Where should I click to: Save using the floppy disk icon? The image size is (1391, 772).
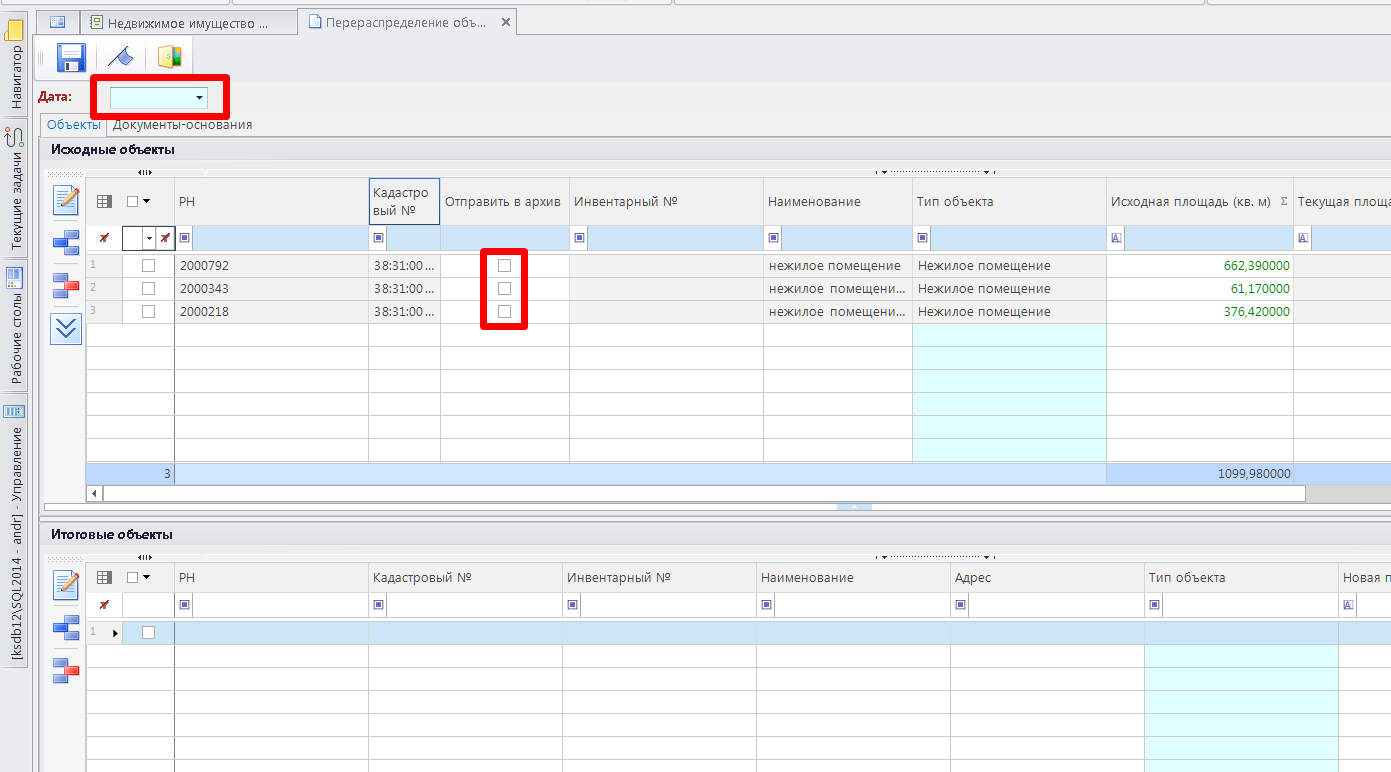coord(71,58)
